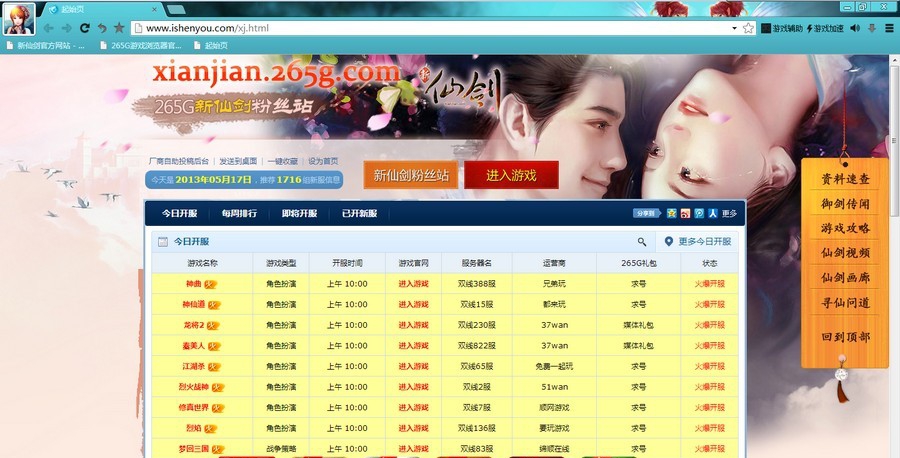900x458 pixels.
Task: Open 更多今日开服 link
Action: point(698,242)
